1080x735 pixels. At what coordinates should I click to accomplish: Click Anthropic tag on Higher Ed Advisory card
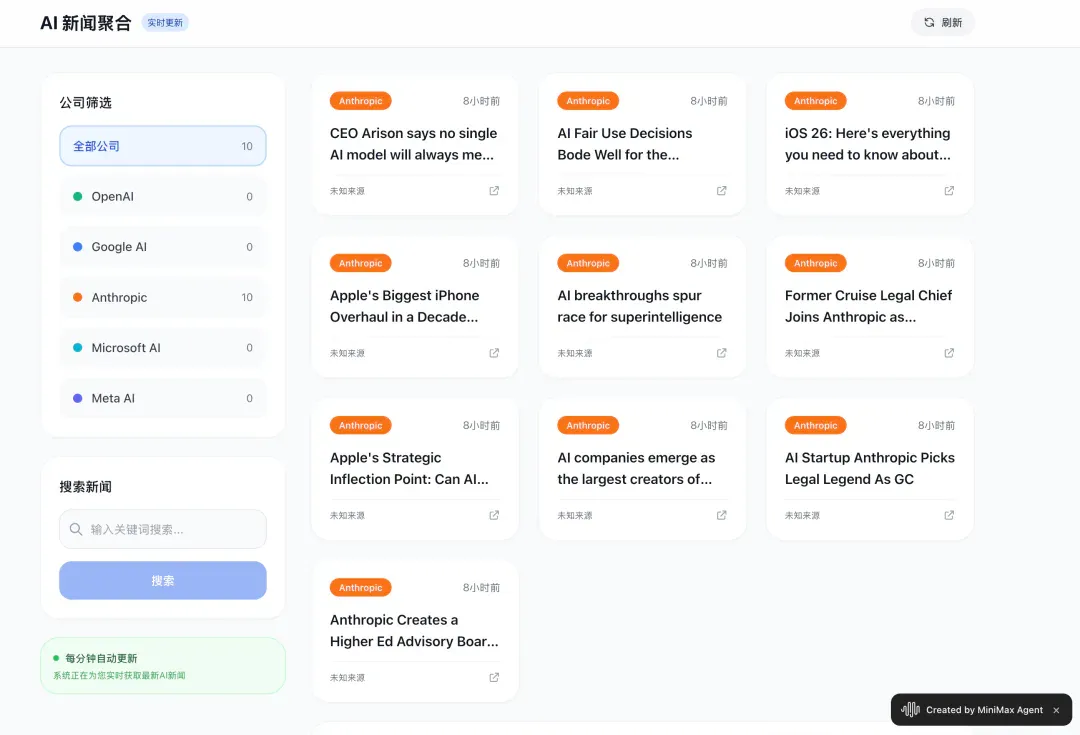[360, 588]
